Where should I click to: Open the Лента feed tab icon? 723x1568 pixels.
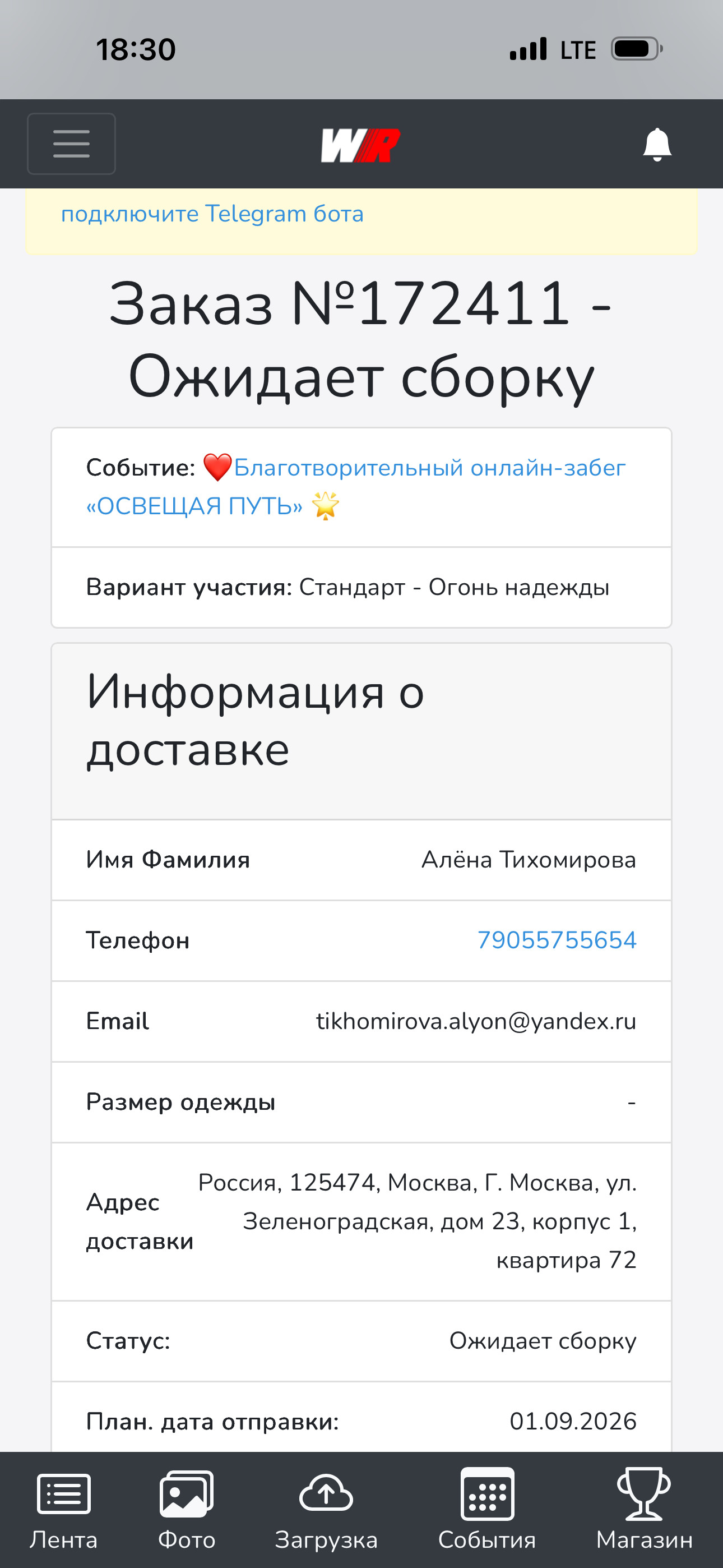coord(64,1494)
